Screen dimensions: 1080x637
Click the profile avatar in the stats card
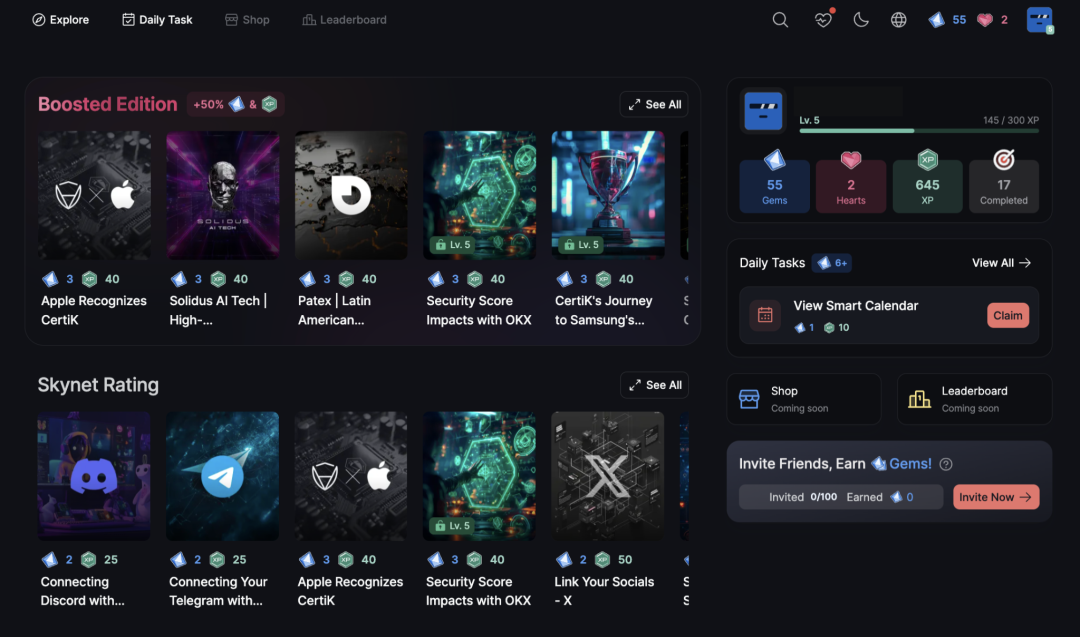coord(763,111)
